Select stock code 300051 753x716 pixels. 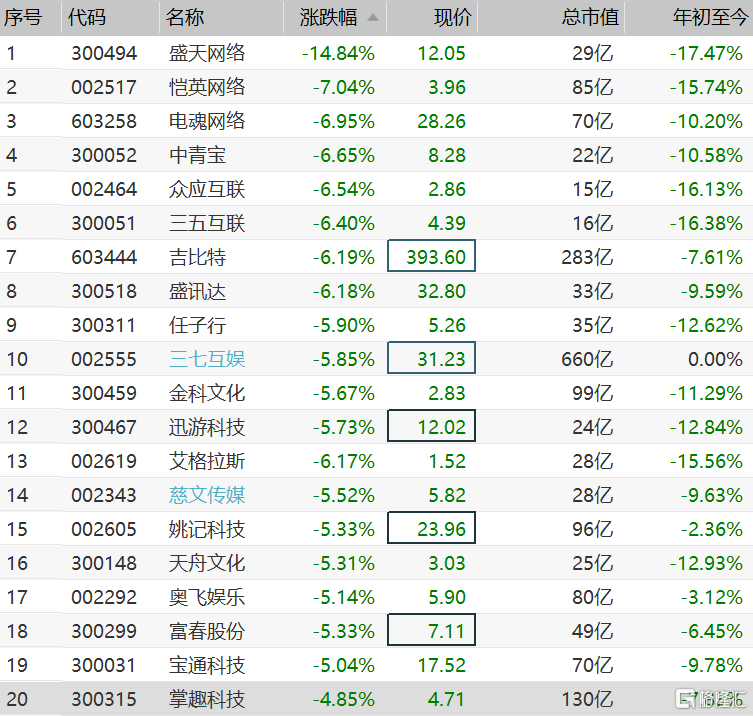pyautogui.click(x=103, y=223)
